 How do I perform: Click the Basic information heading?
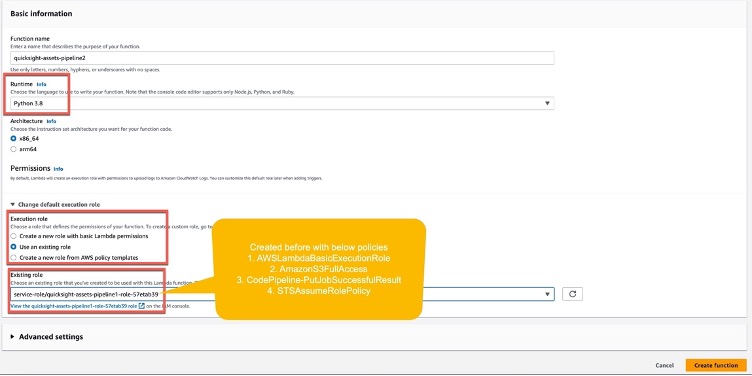pyautogui.click(x=41, y=14)
